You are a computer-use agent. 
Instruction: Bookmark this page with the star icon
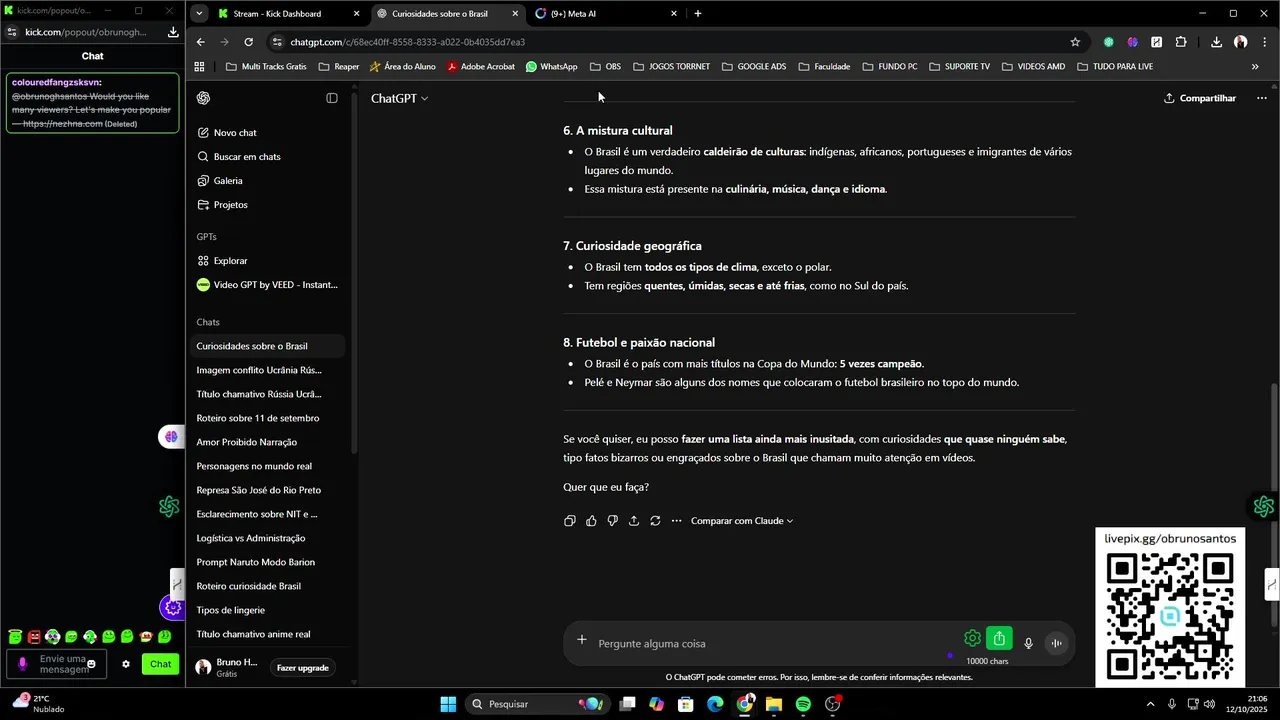[1075, 42]
